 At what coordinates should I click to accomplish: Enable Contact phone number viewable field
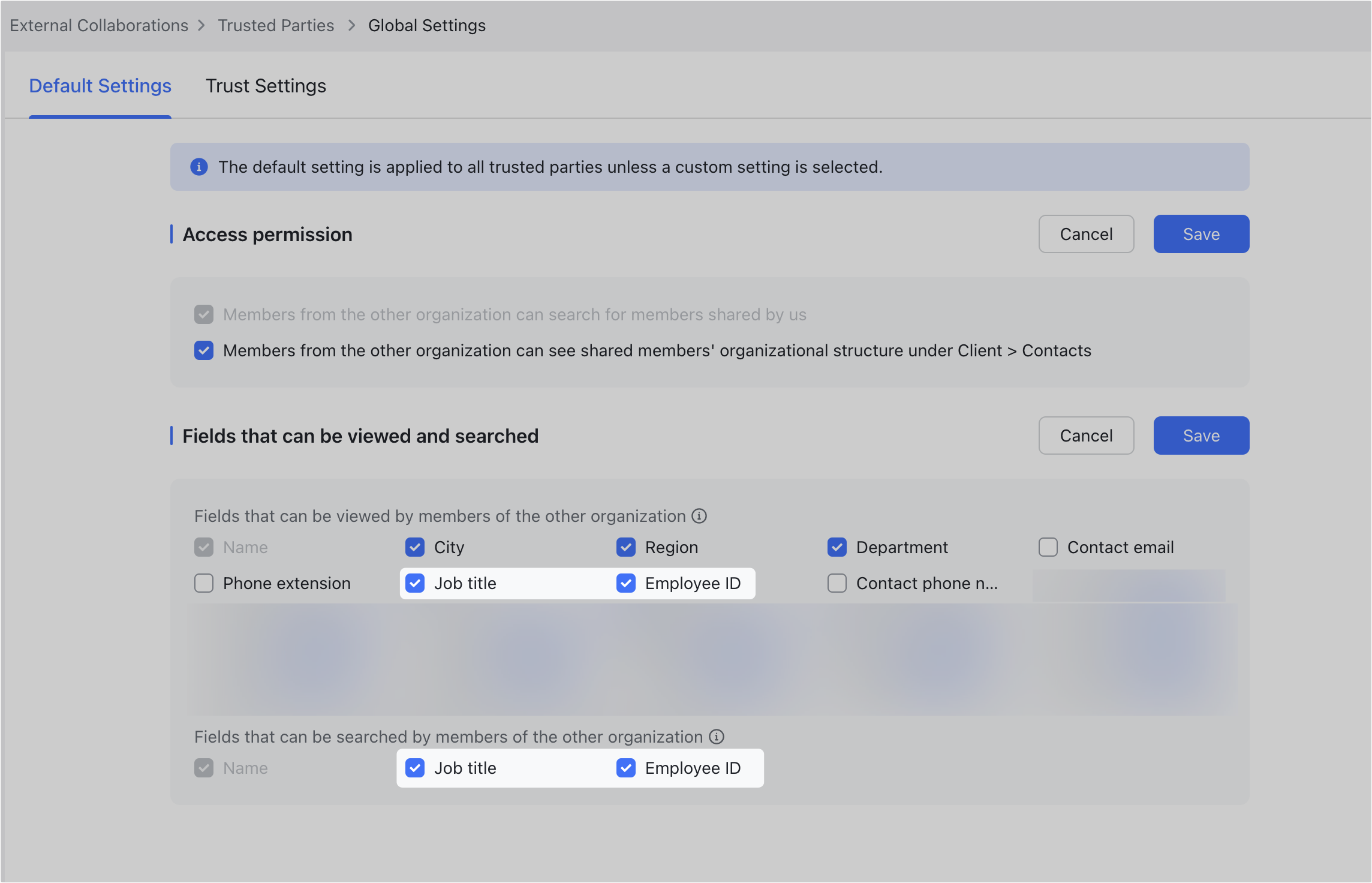(x=837, y=583)
